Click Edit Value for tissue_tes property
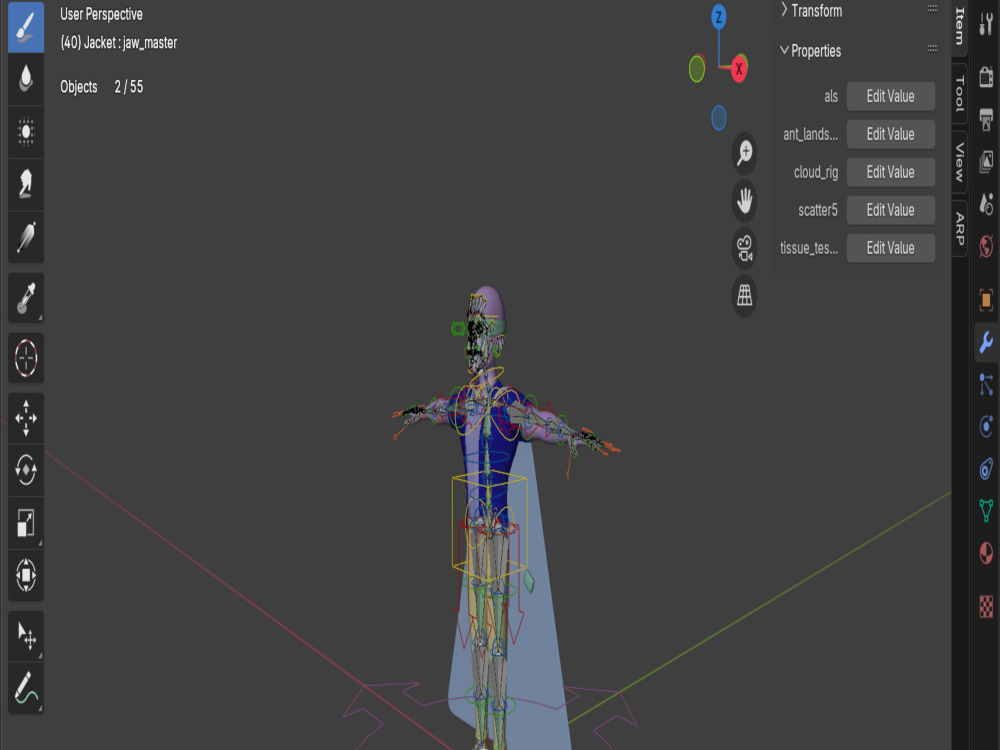The height and width of the screenshot is (750, 1000). coord(890,247)
